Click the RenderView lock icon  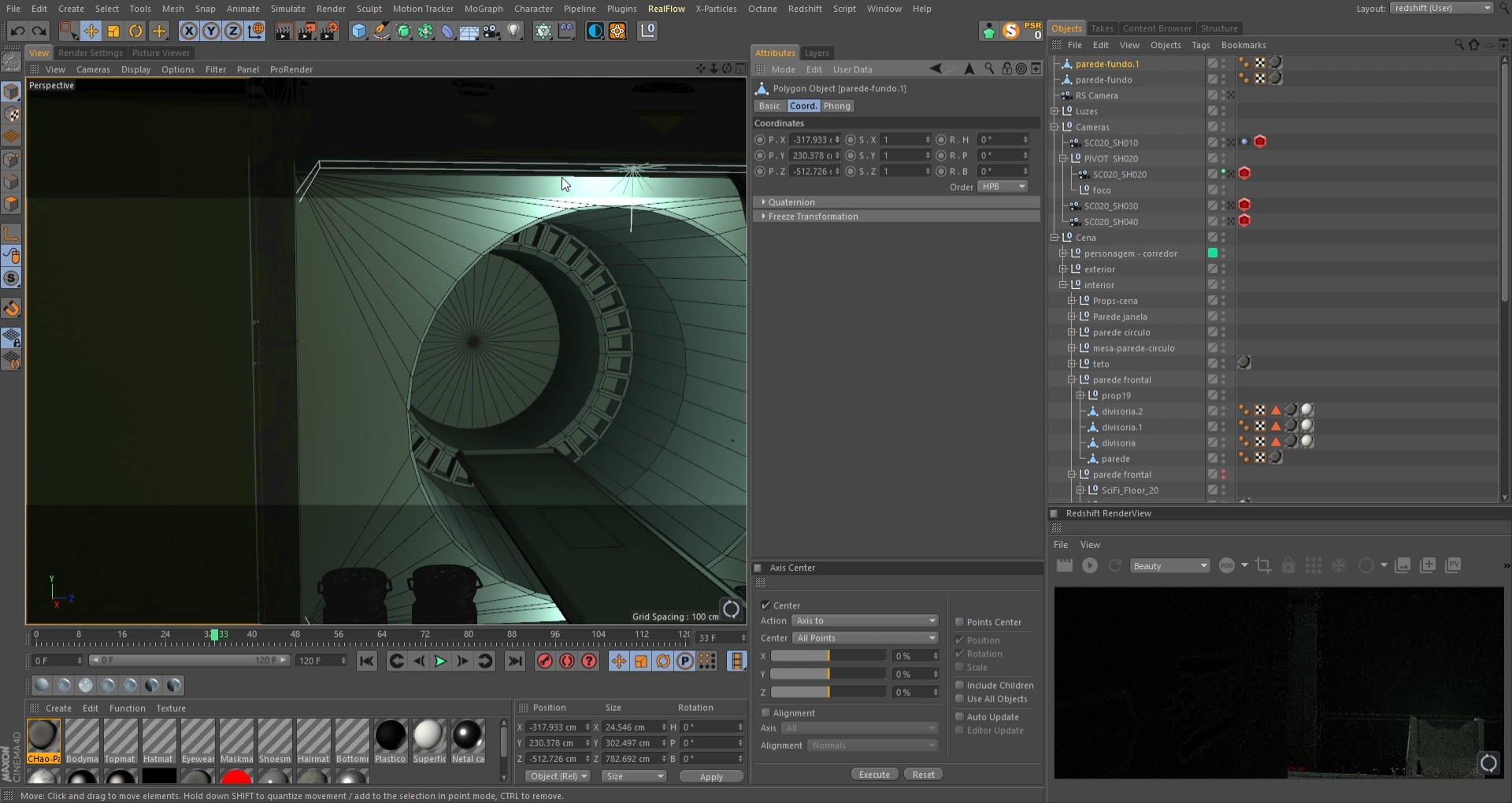1288,565
